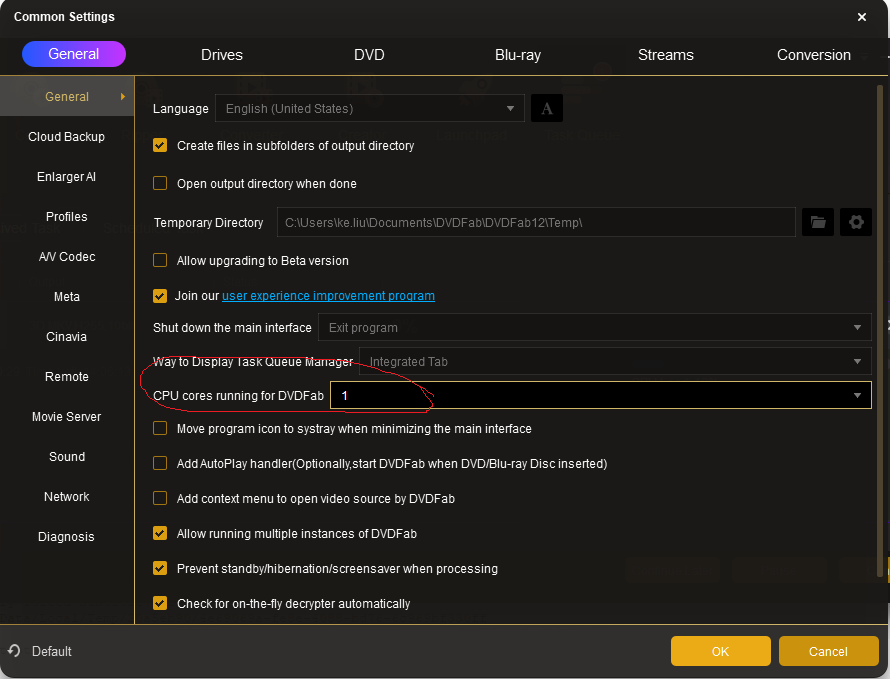Screen dimensions: 890x679
Task: Toggle Check for on-the-fly decrypter automatically
Action: [160, 603]
